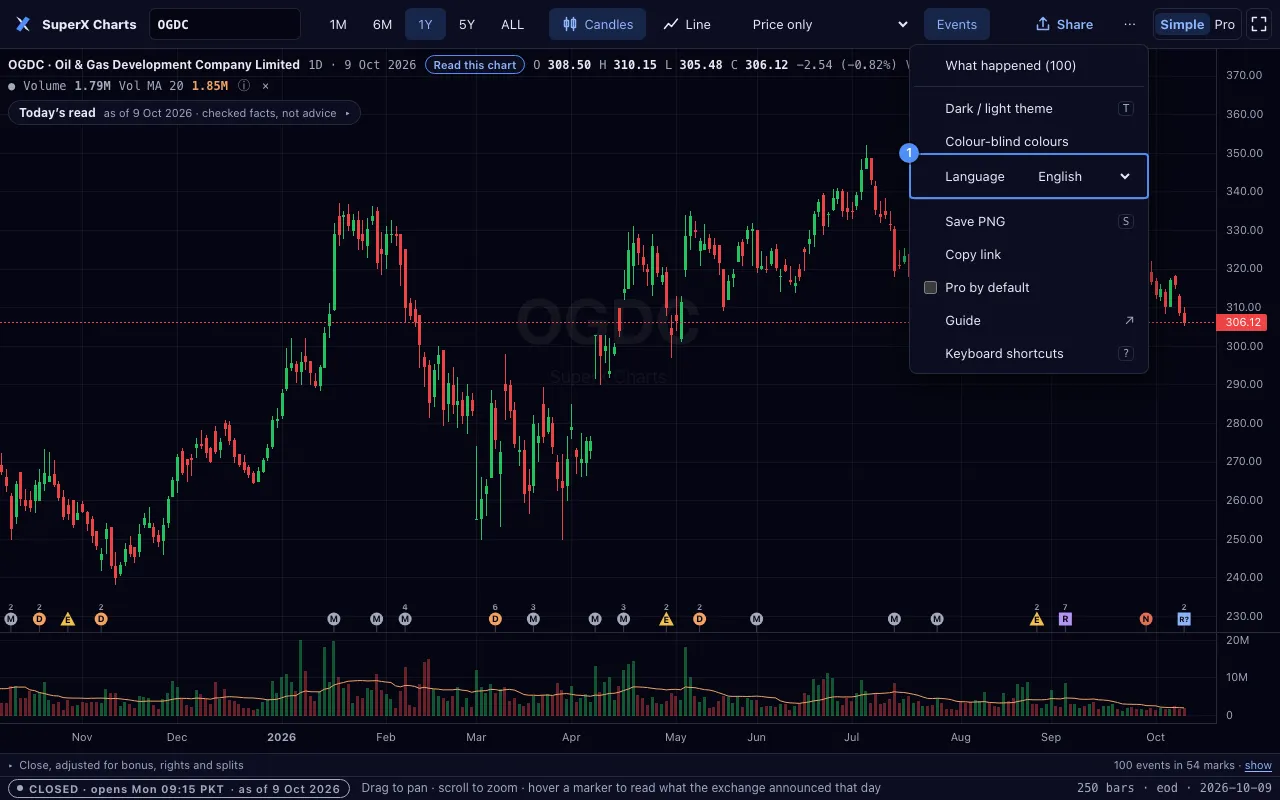Click the Read this chart button
Viewport: 1280px width, 800px height.
[475, 65]
